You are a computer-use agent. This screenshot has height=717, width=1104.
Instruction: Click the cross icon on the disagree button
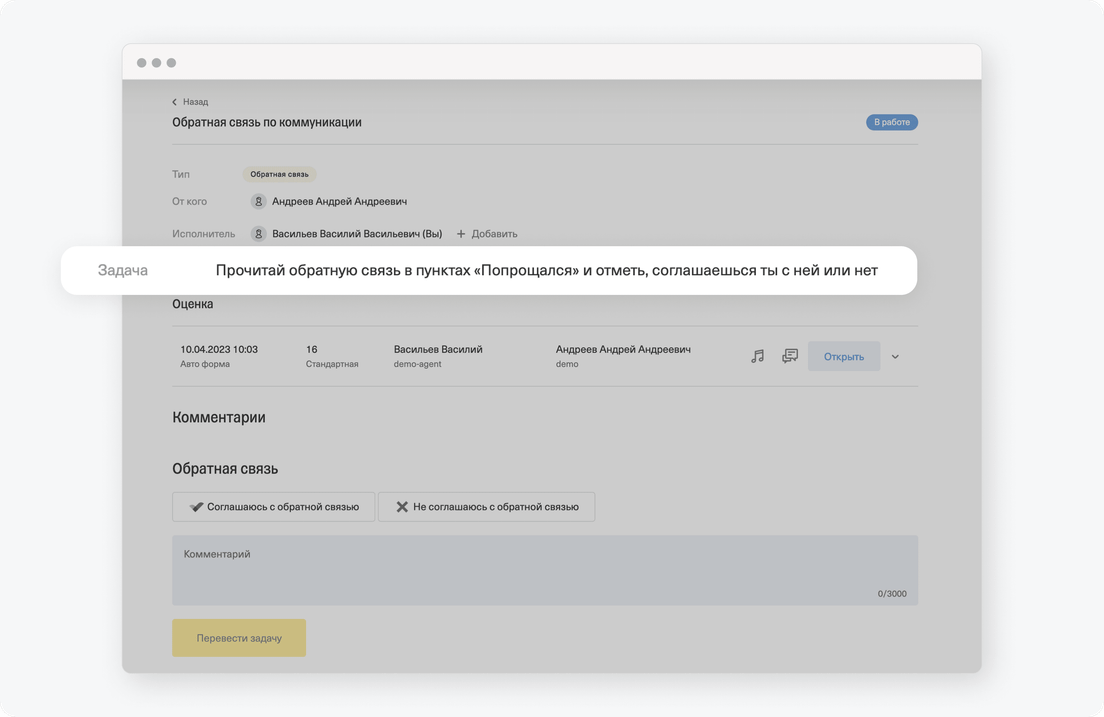coord(402,507)
